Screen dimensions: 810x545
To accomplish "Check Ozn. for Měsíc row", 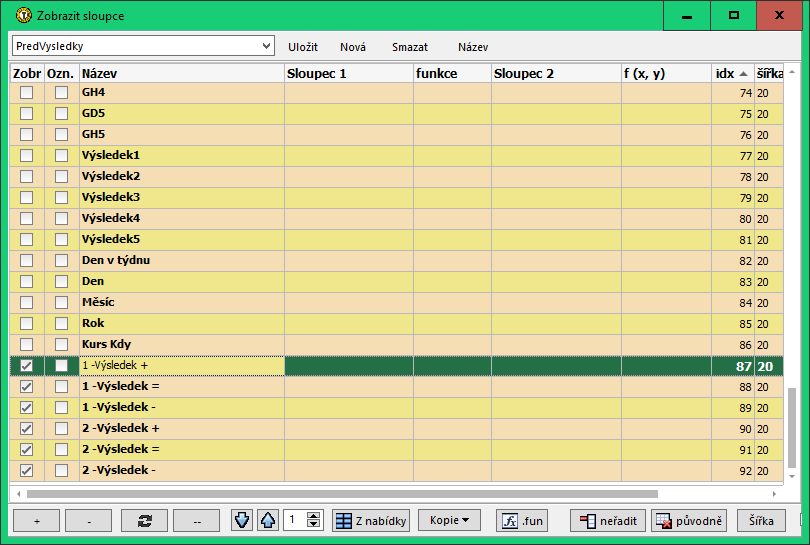I will coord(61,303).
